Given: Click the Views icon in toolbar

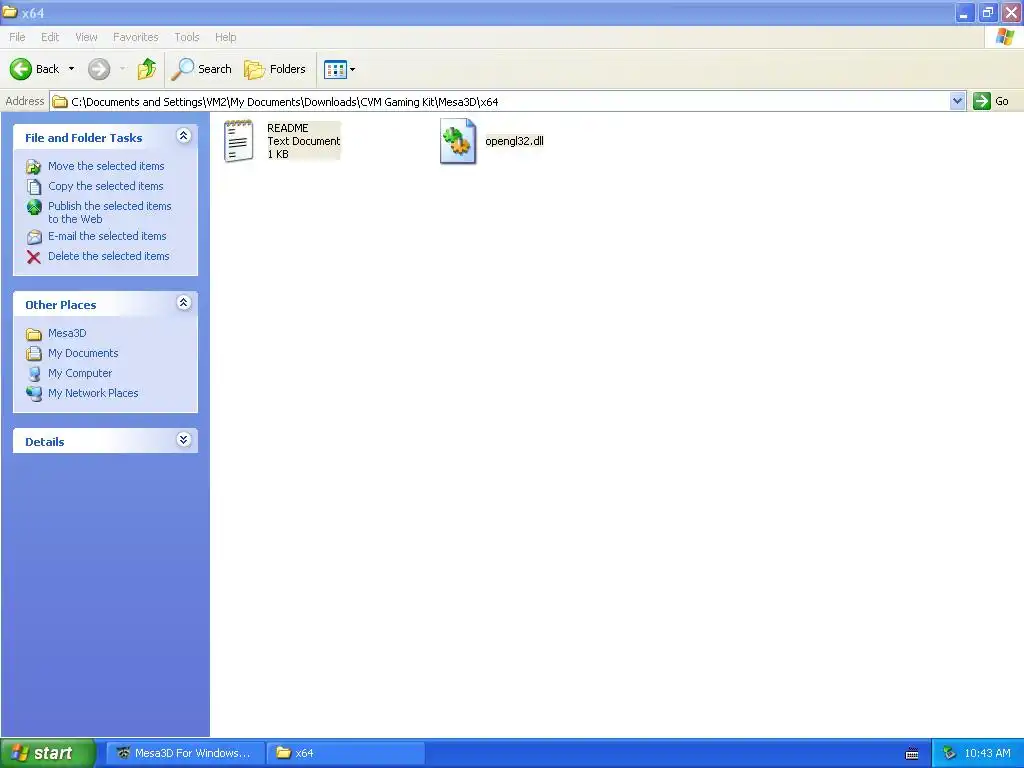Looking at the screenshot, I should tap(335, 69).
